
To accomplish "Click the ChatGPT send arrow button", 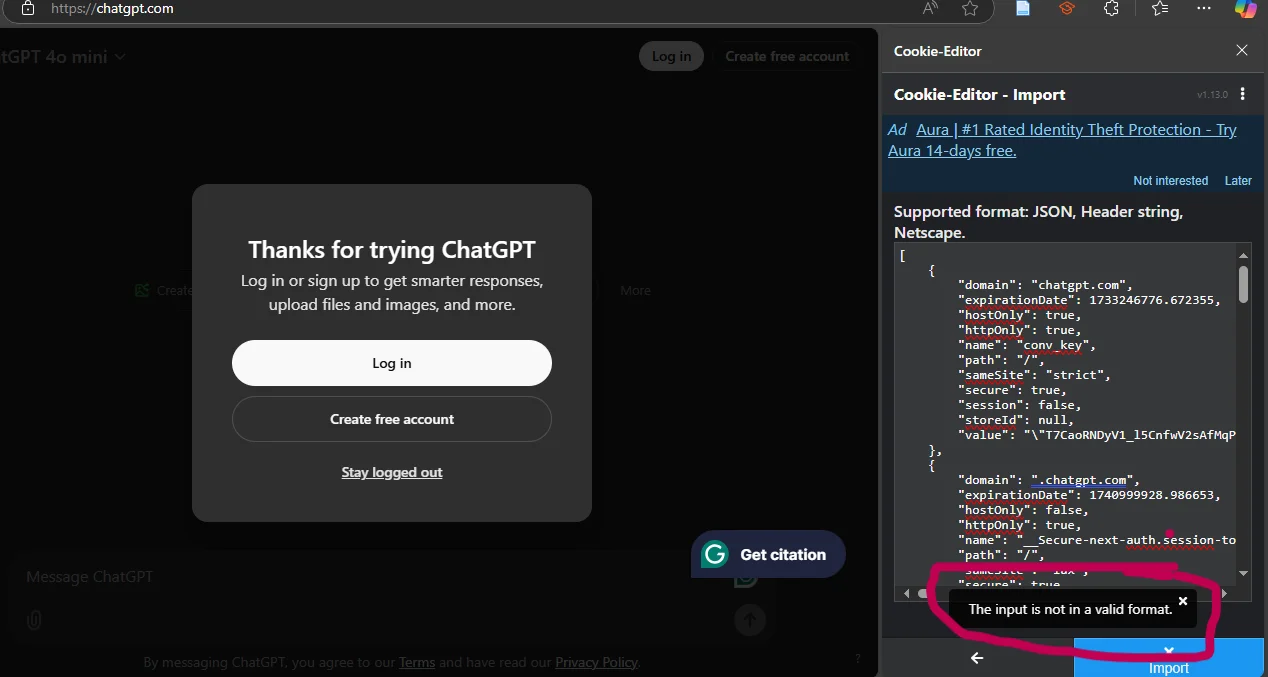I will [750, 620].
